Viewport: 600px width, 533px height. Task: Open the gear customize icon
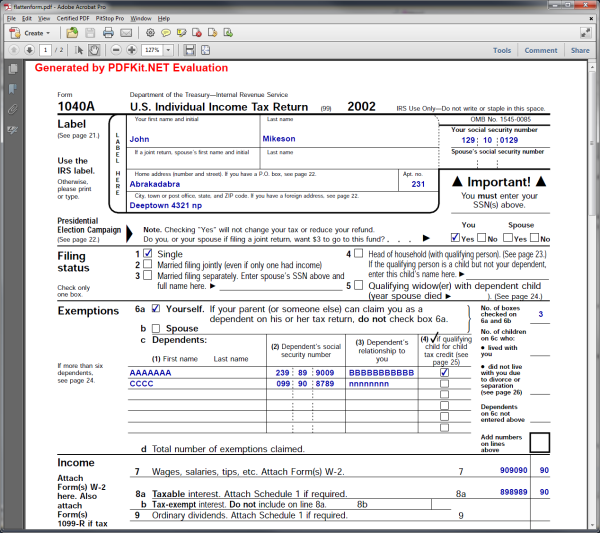click(x=150, y=33)
